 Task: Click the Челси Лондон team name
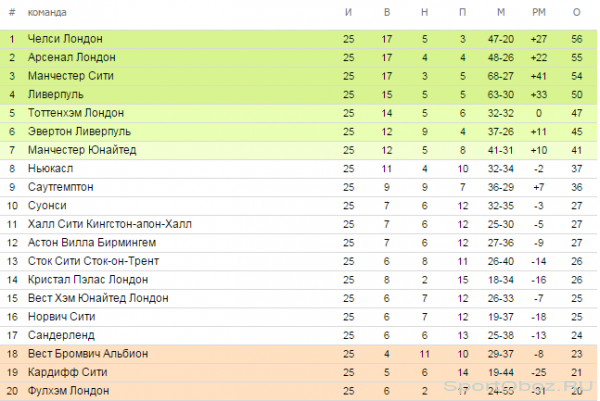(x=65, y=39)
